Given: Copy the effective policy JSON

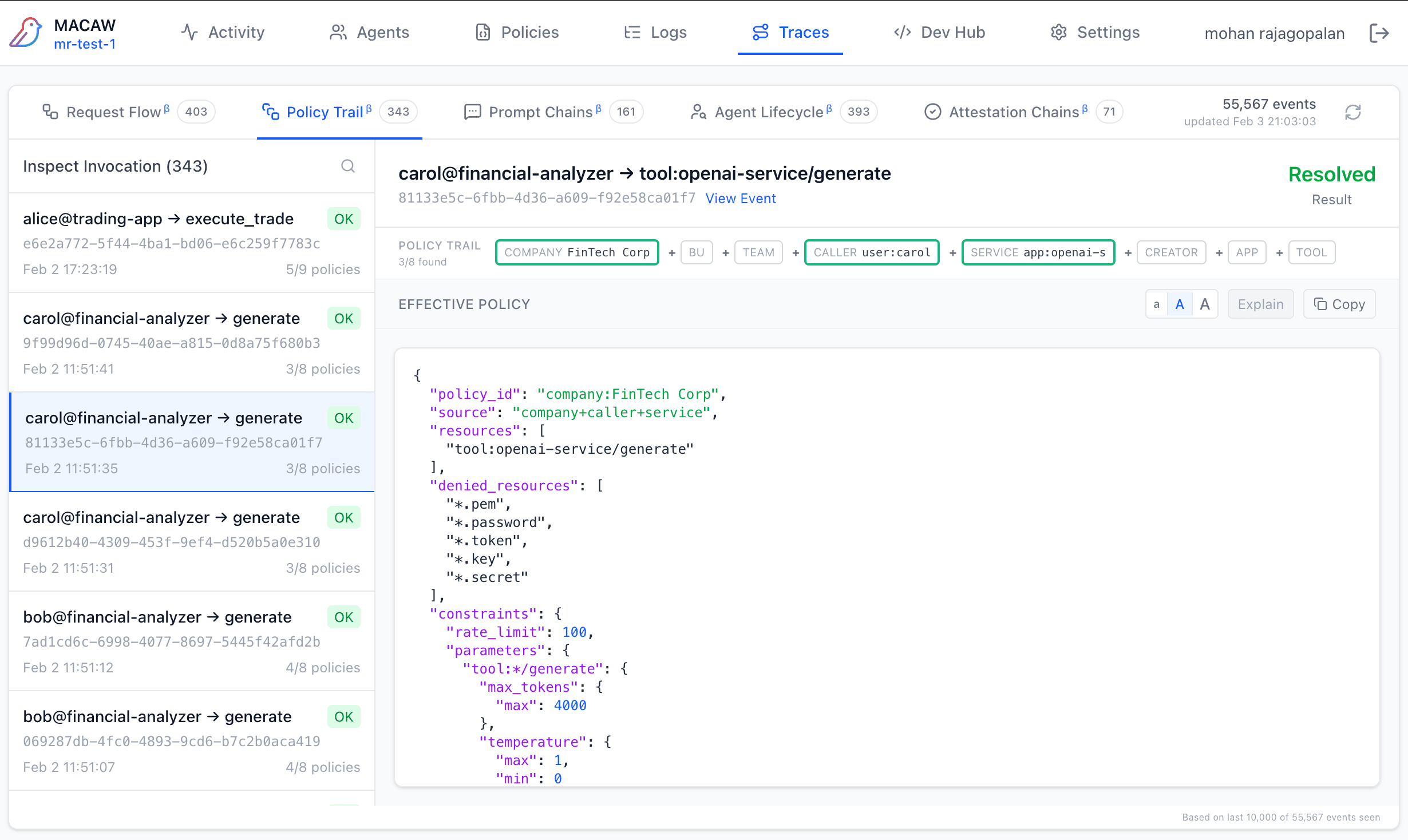Looking at the screenshot, I should tap(1339, 304).
